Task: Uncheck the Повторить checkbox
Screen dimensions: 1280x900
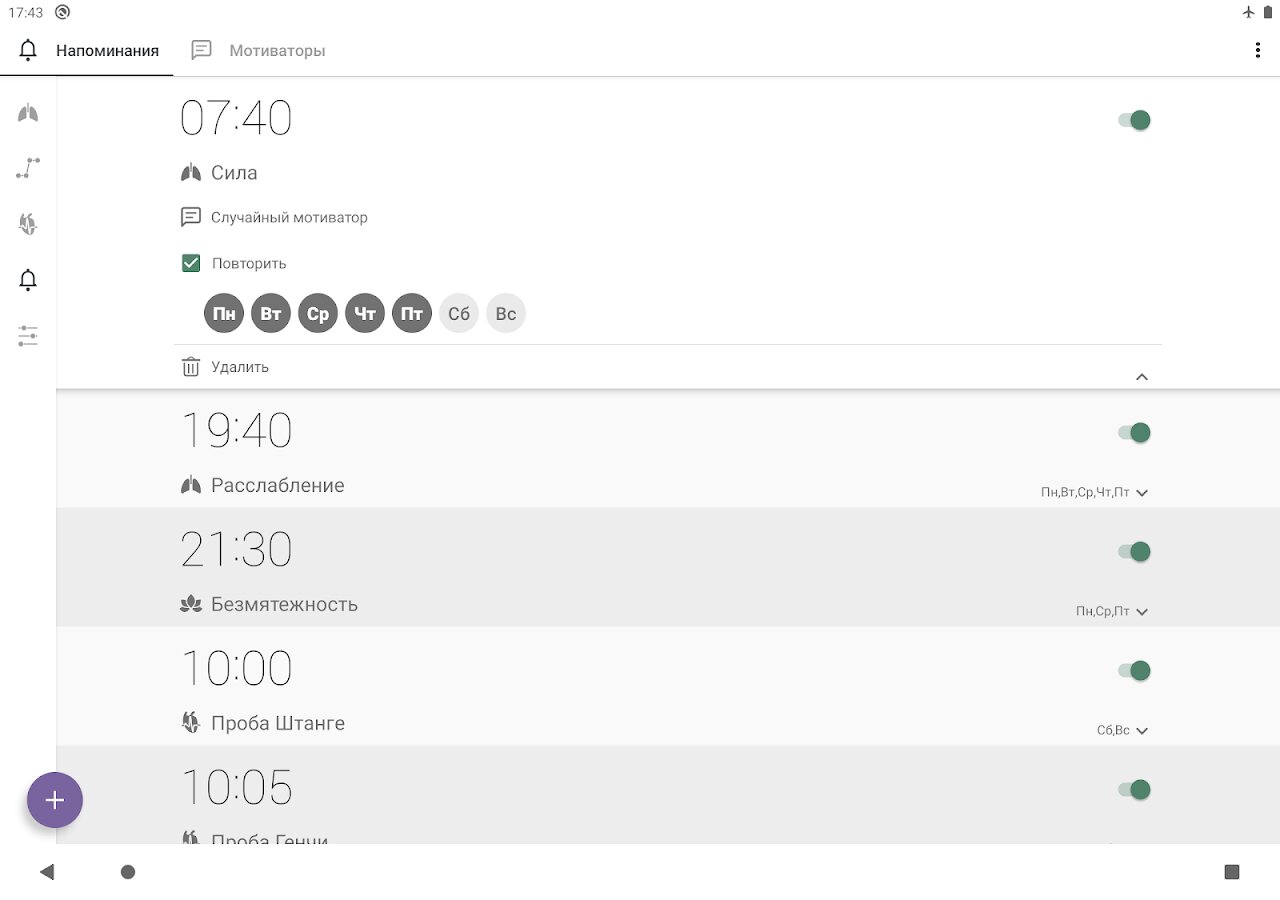Action: click(191, 263)
